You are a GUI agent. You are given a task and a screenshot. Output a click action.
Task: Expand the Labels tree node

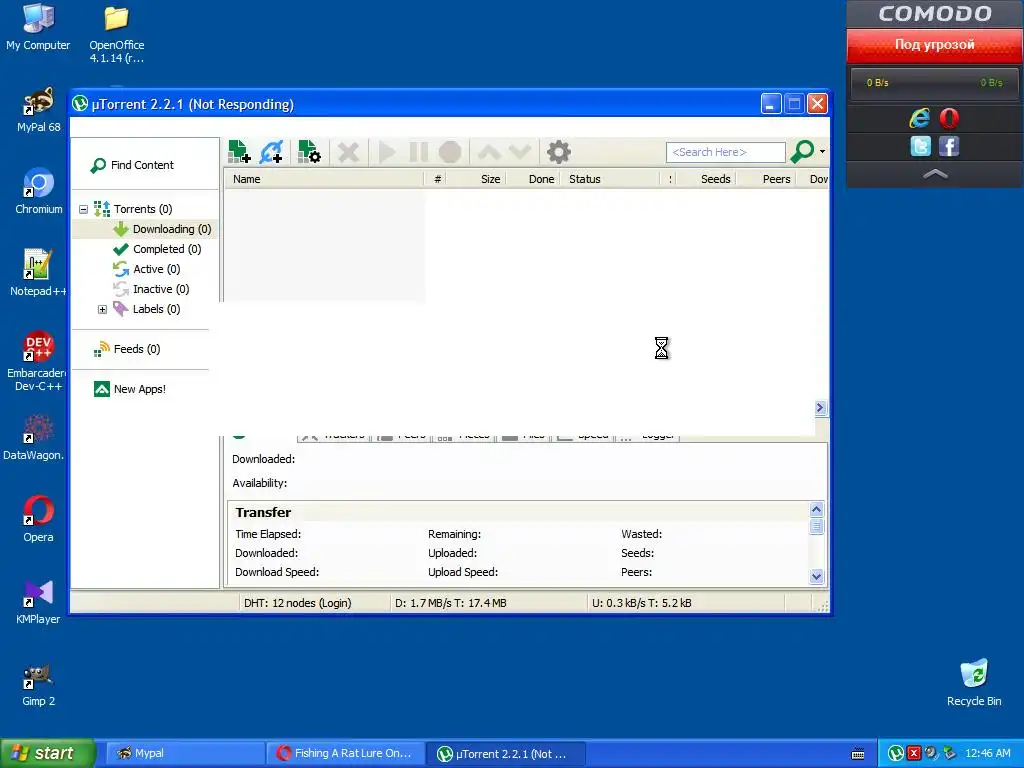tap(103, 310)
